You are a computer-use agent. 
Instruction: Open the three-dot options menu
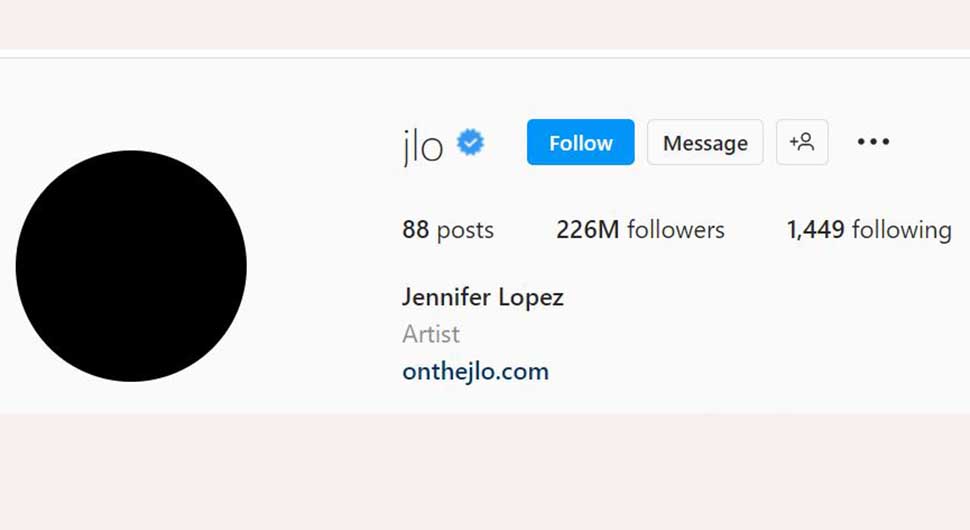coord(873,142)
